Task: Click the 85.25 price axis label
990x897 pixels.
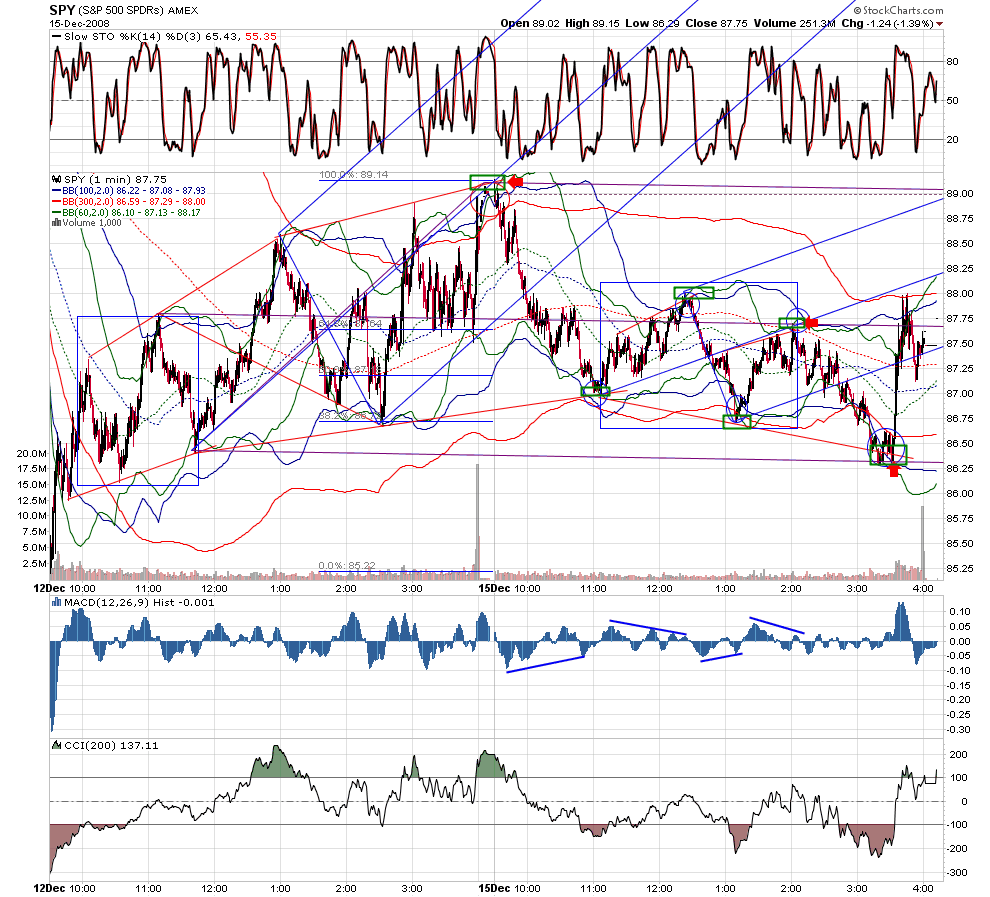Action: pos(960,568)
